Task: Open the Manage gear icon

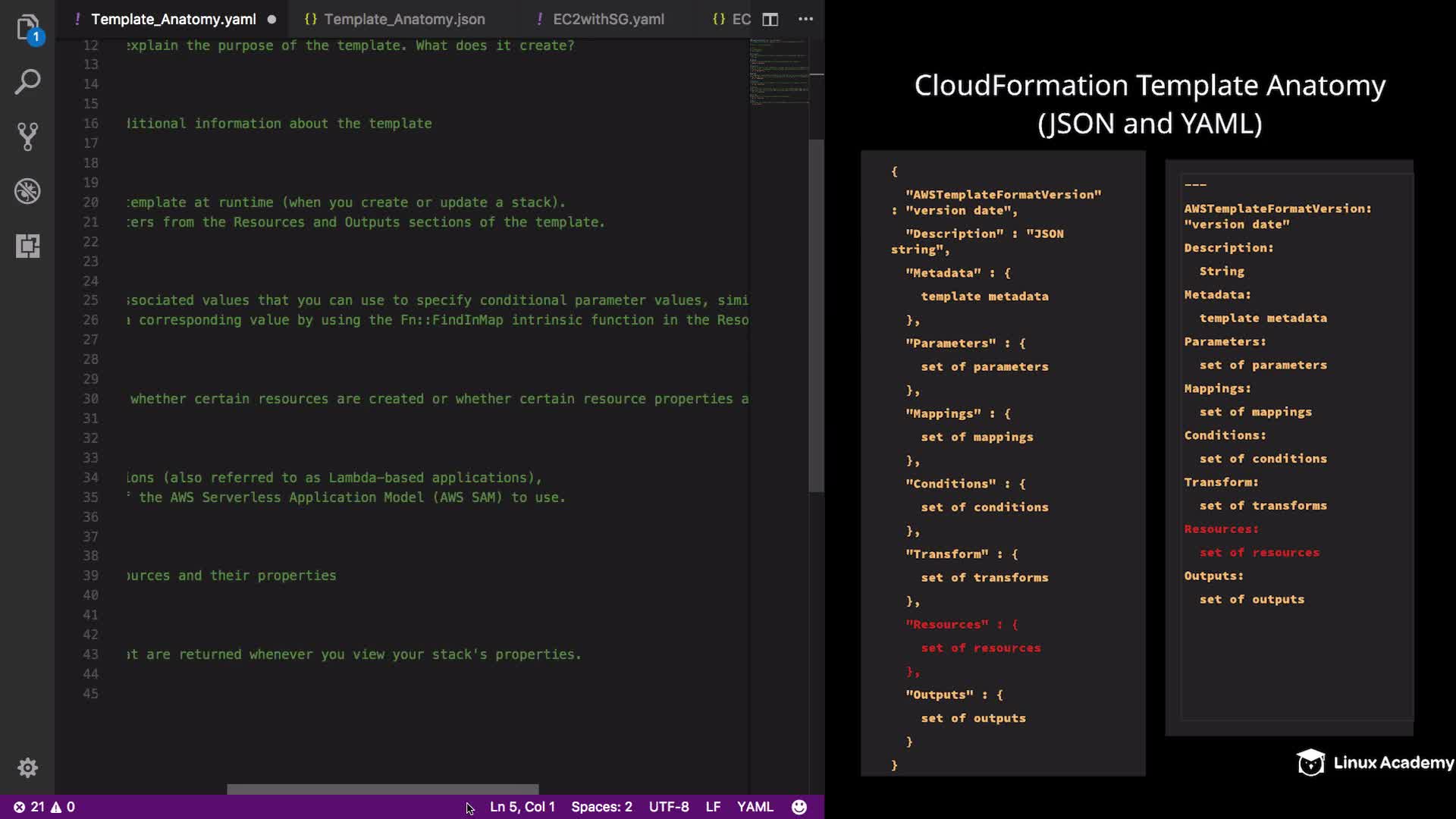Action: click(x=27, y=767)
